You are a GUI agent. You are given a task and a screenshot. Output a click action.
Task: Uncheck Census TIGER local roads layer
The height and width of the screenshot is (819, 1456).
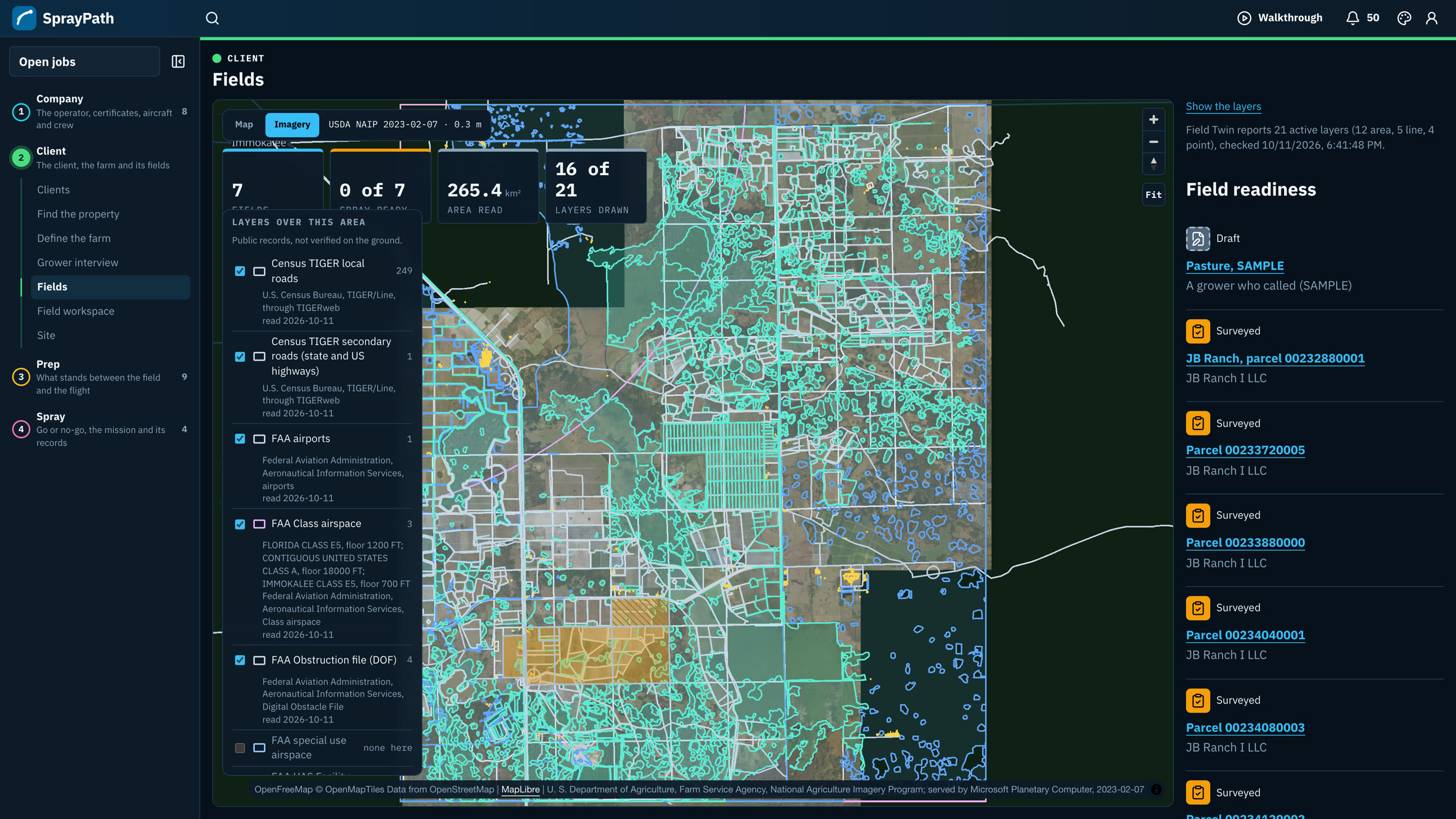[x=240, y=271]
